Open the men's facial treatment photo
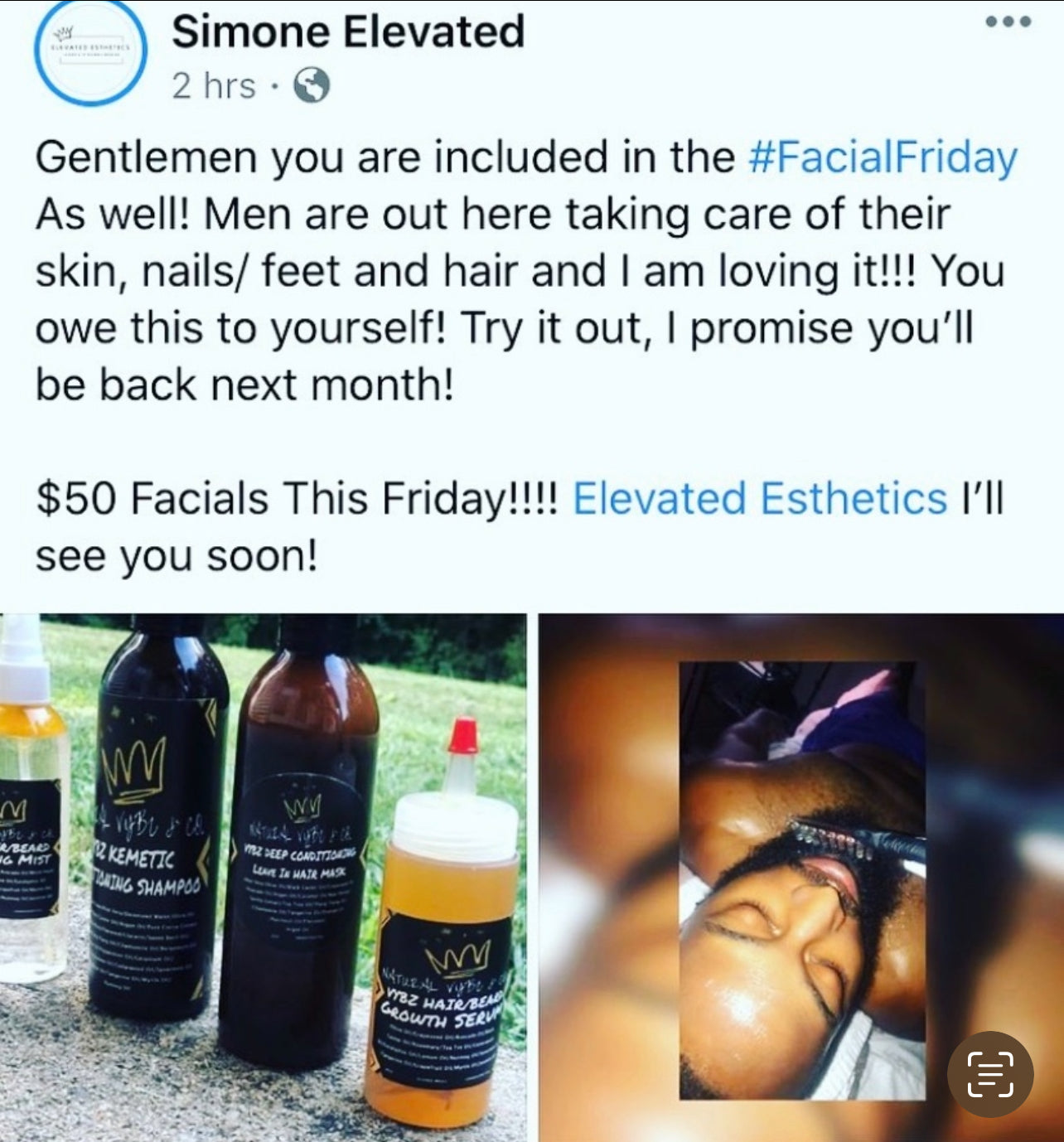Screen dimensions: 1064x1142 tap(801, 878)
